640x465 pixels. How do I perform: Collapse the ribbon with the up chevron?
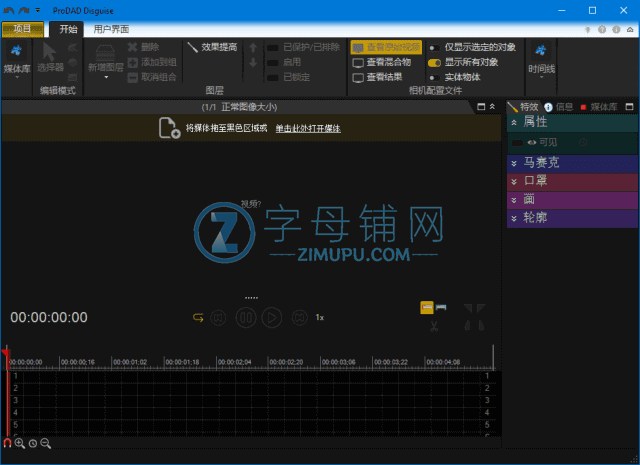(630, 29)
